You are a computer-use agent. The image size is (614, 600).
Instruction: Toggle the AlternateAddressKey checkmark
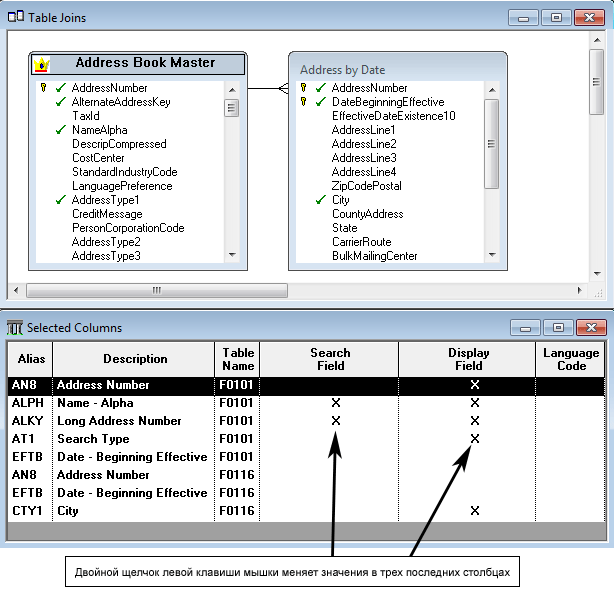coord(61,102)
